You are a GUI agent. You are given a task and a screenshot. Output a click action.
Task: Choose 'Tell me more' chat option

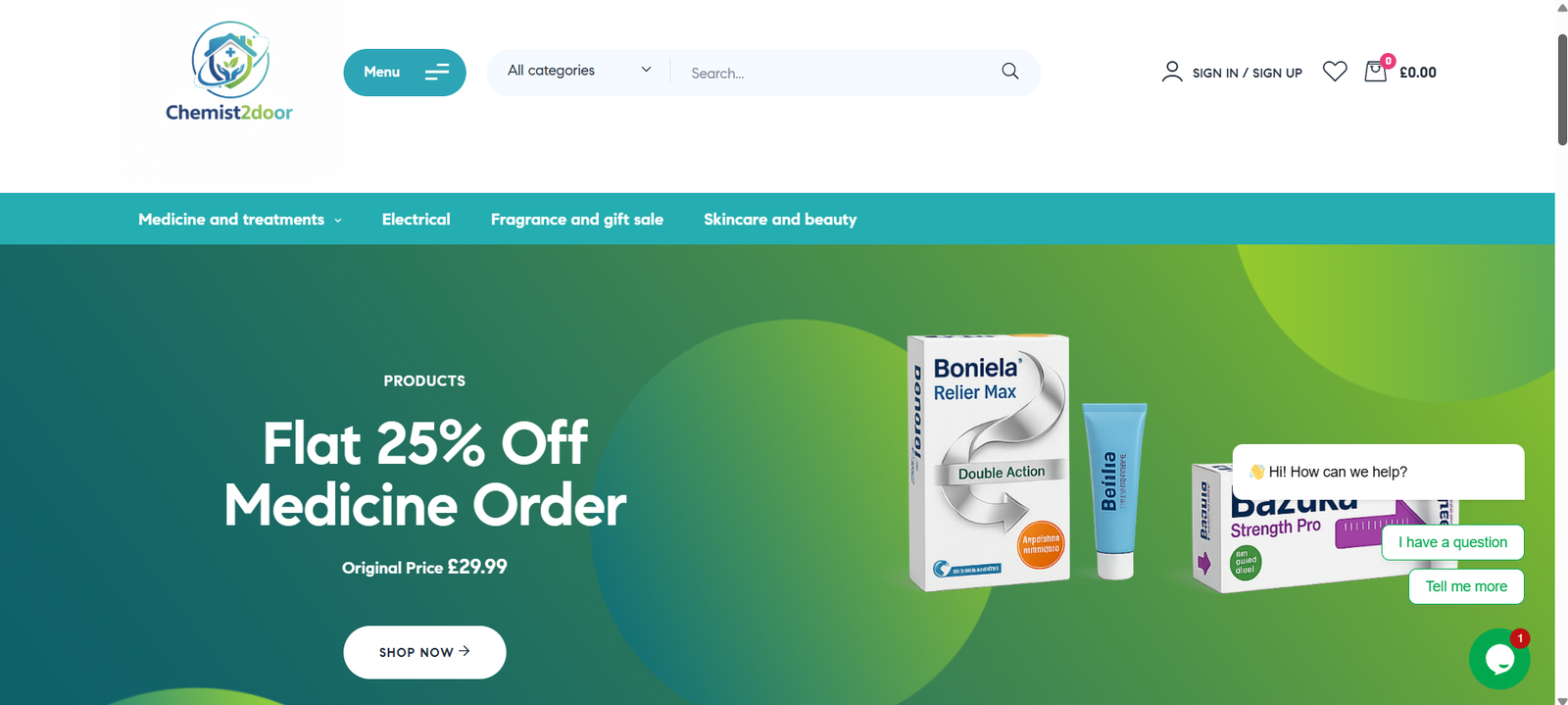(1466, 586)
